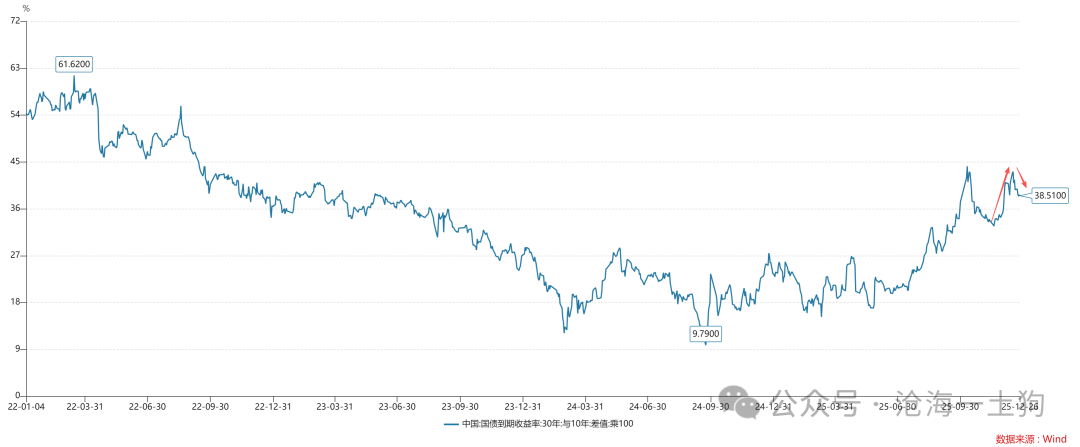Click the 9.7900 low value label
This screenshot has width=1080, height=447.
coord(706,333)
